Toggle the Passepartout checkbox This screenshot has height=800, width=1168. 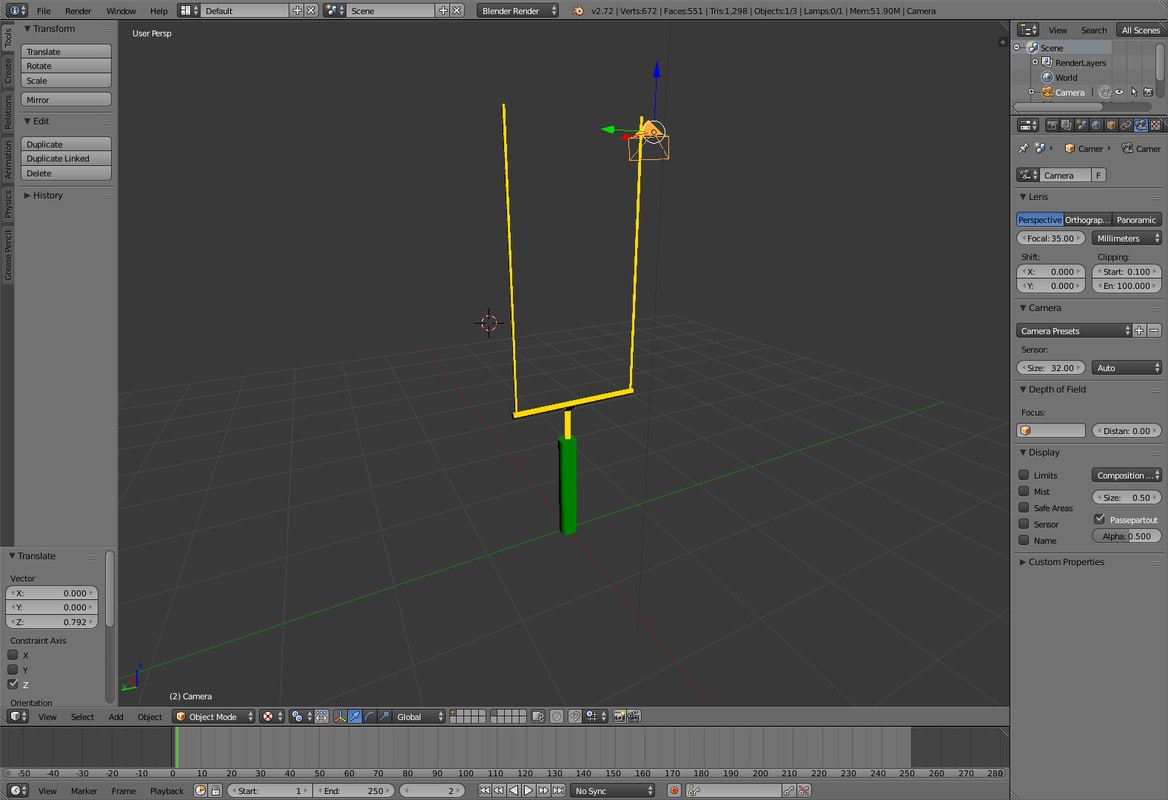coord(1100,519)
